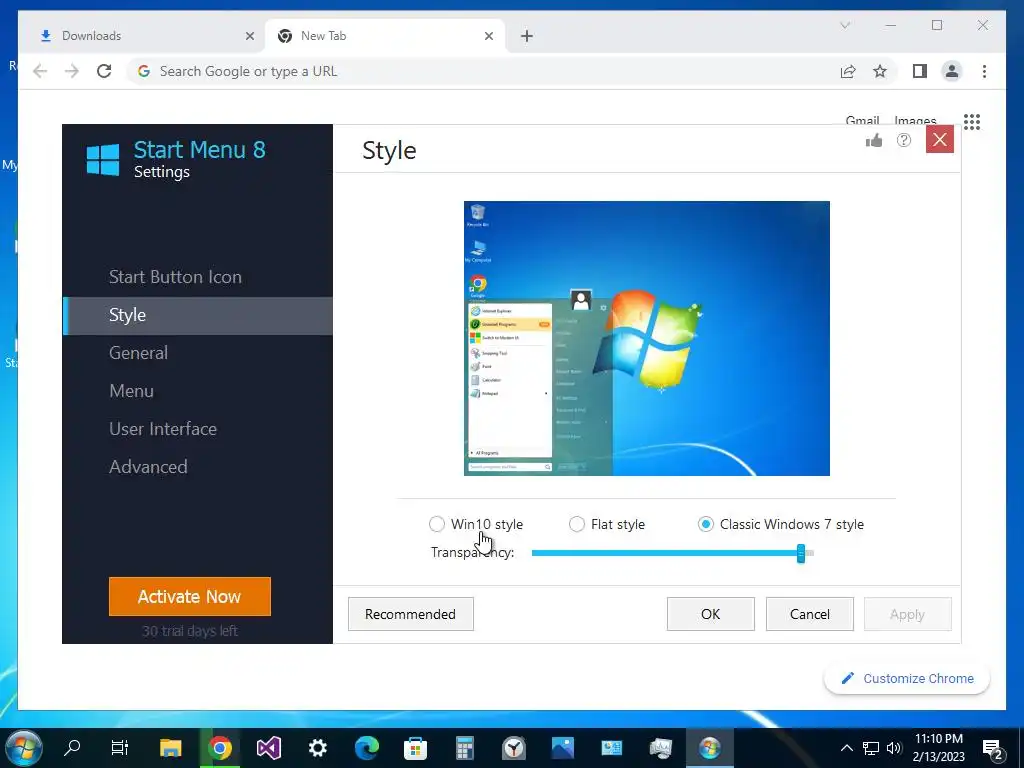Open Photos app from taskbar
Image resolution: width=1024 pixels, height=768 pixels.
tap(562, 747)
